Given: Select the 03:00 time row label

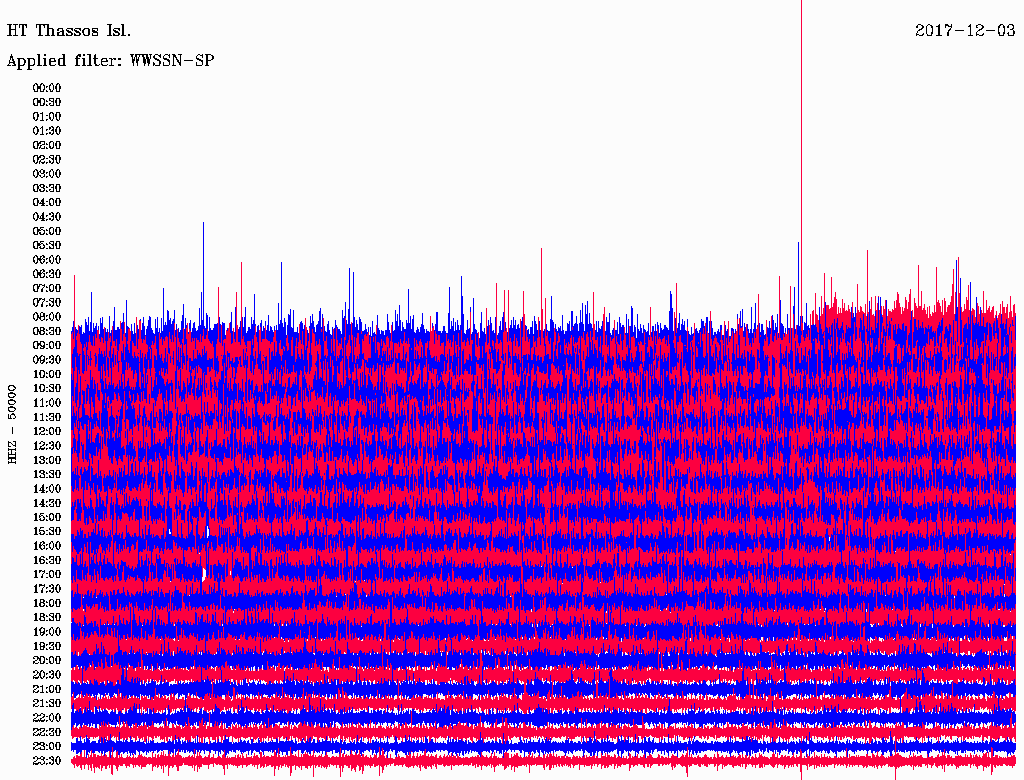Looking at the screenshot, I should click(47, 174).
